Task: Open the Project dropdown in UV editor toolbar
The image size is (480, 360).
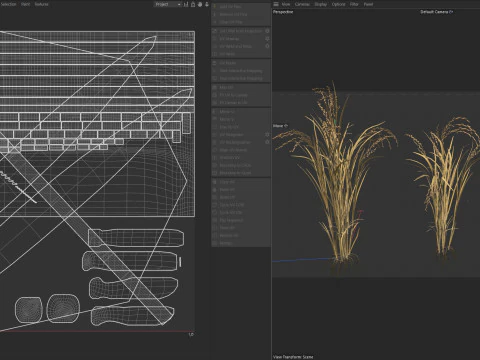Action: (168, 4)
